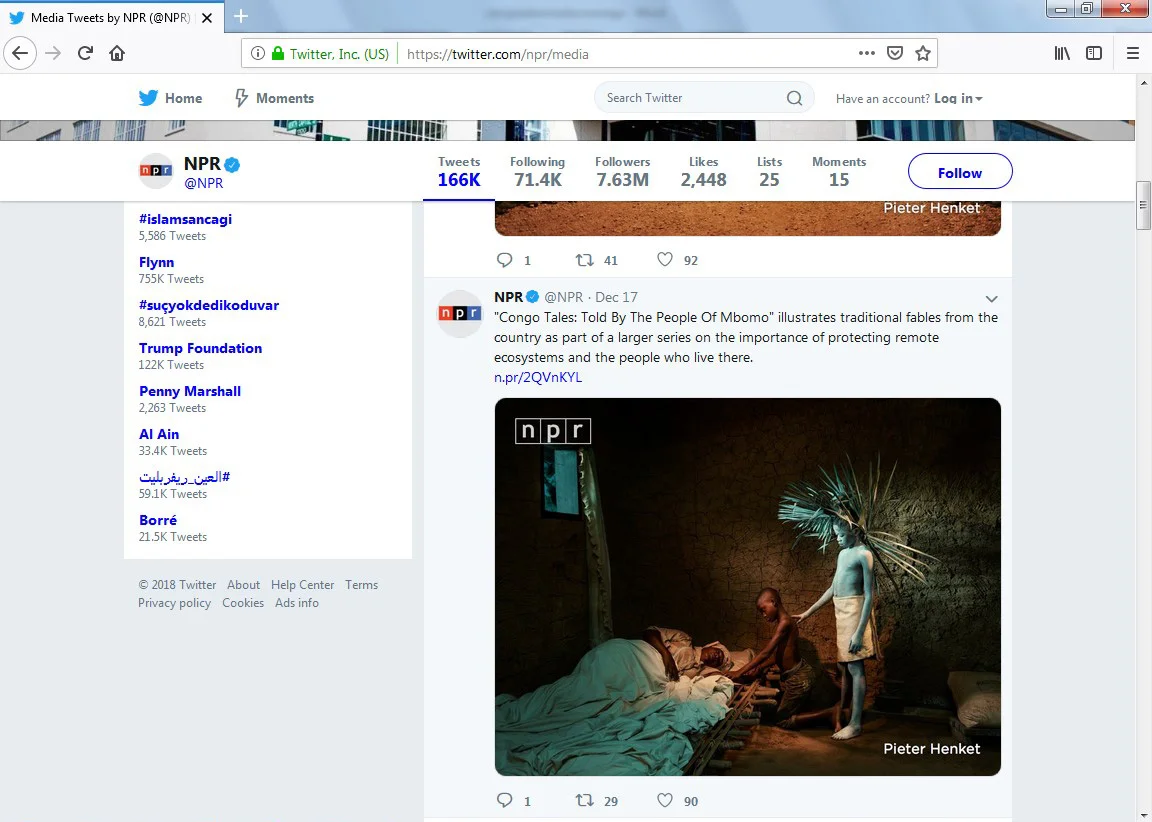The height and width of the screenshot is (822, 1152).
Task: Open the Penny Marshall trend
Action: (x=190, y=391)
